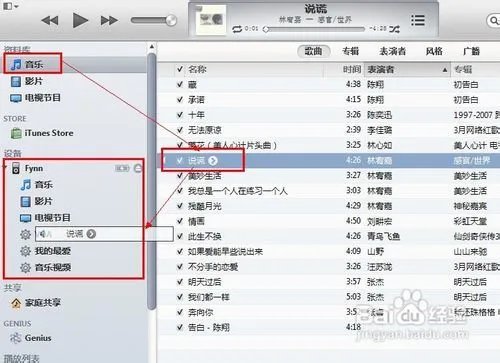Uncheck the song 美妙生活

click(180, 175)
